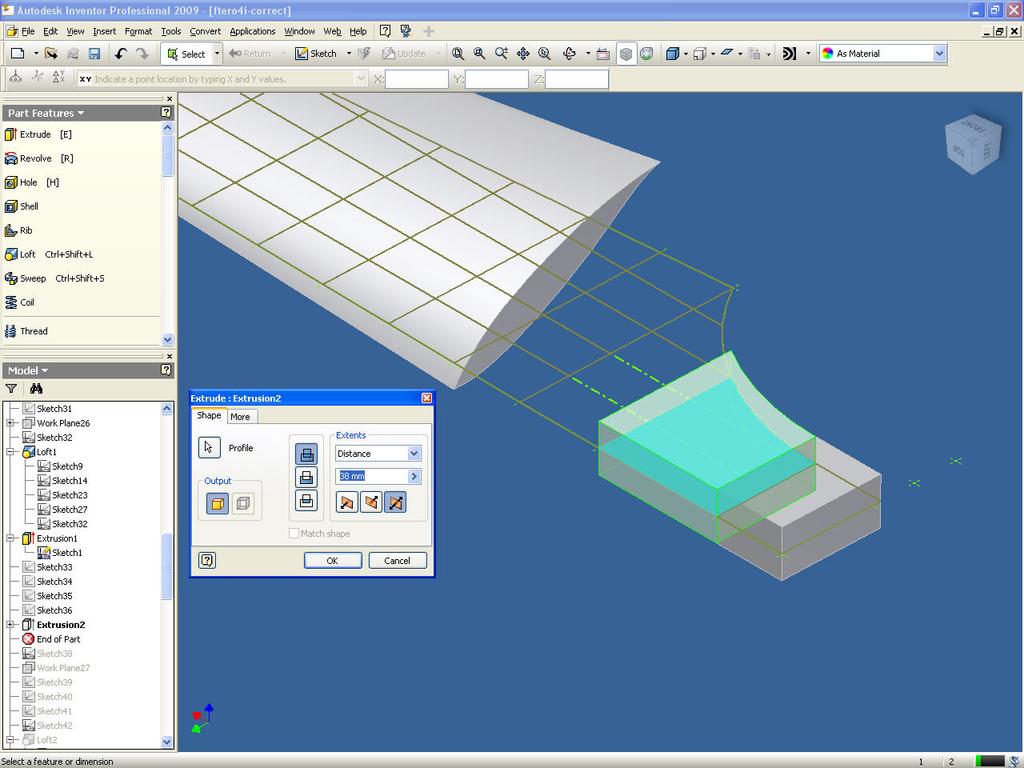1024x768 pixels.
Task: Activate the Shell tool
Action: pyautogui.click(x=22, y=206)
